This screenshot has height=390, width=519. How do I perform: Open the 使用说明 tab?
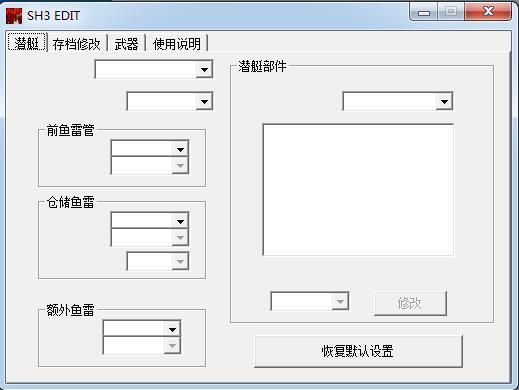[177, 44]
